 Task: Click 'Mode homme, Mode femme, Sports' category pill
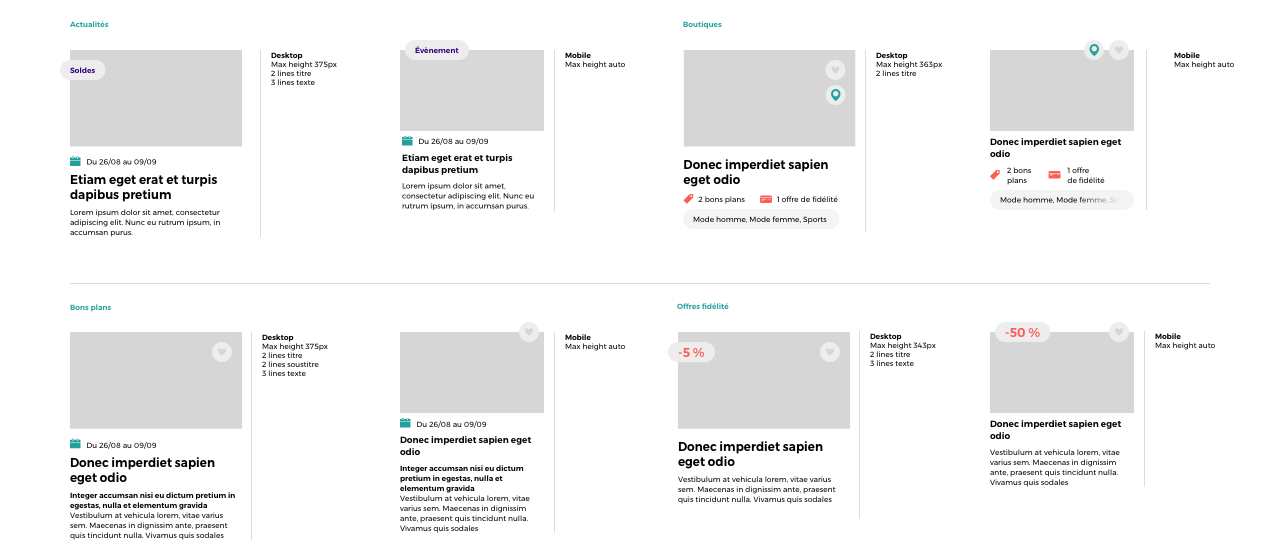761,219
